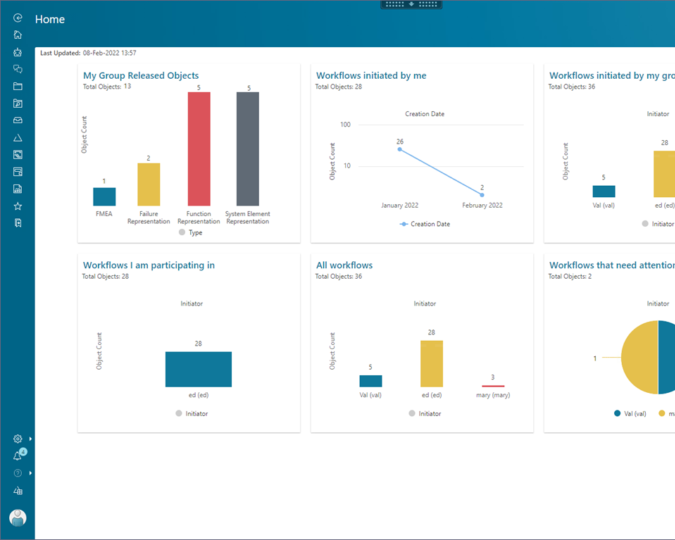
Task: Open the Home icon in sidebar
Action: coord(17,35)
